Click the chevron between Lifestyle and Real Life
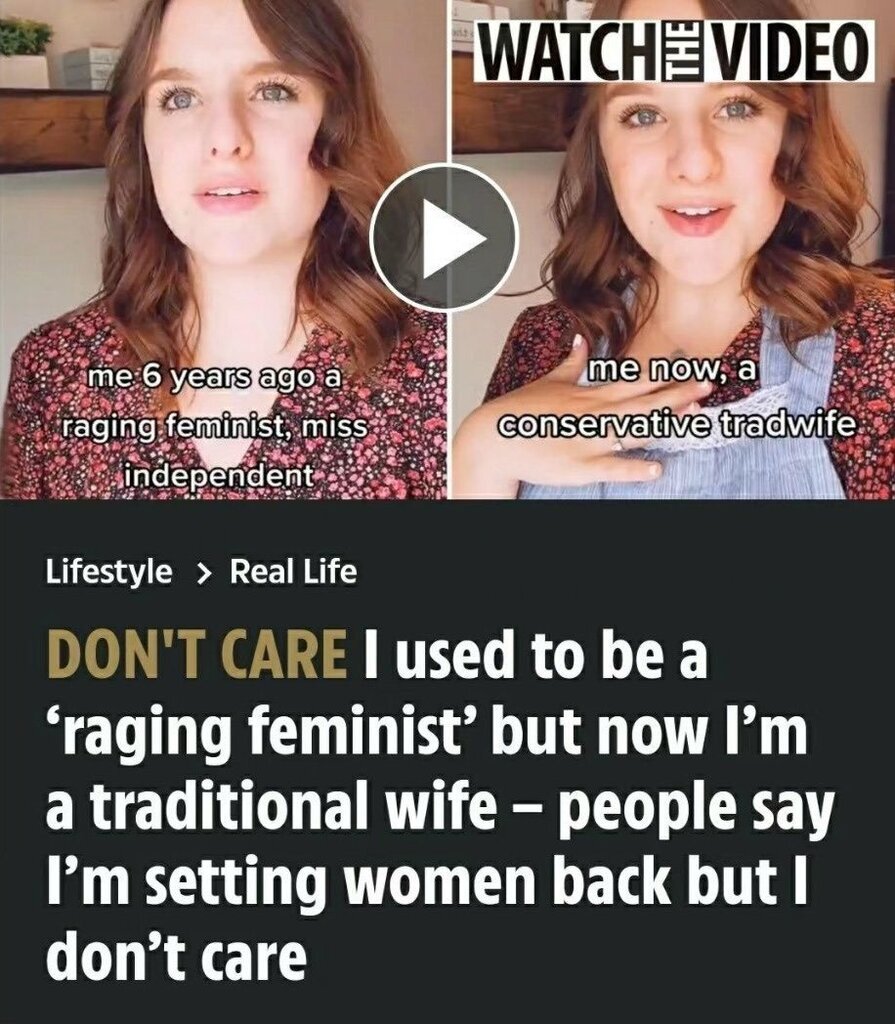Viewport: 895px width, 1024px height. click(203, 573)
